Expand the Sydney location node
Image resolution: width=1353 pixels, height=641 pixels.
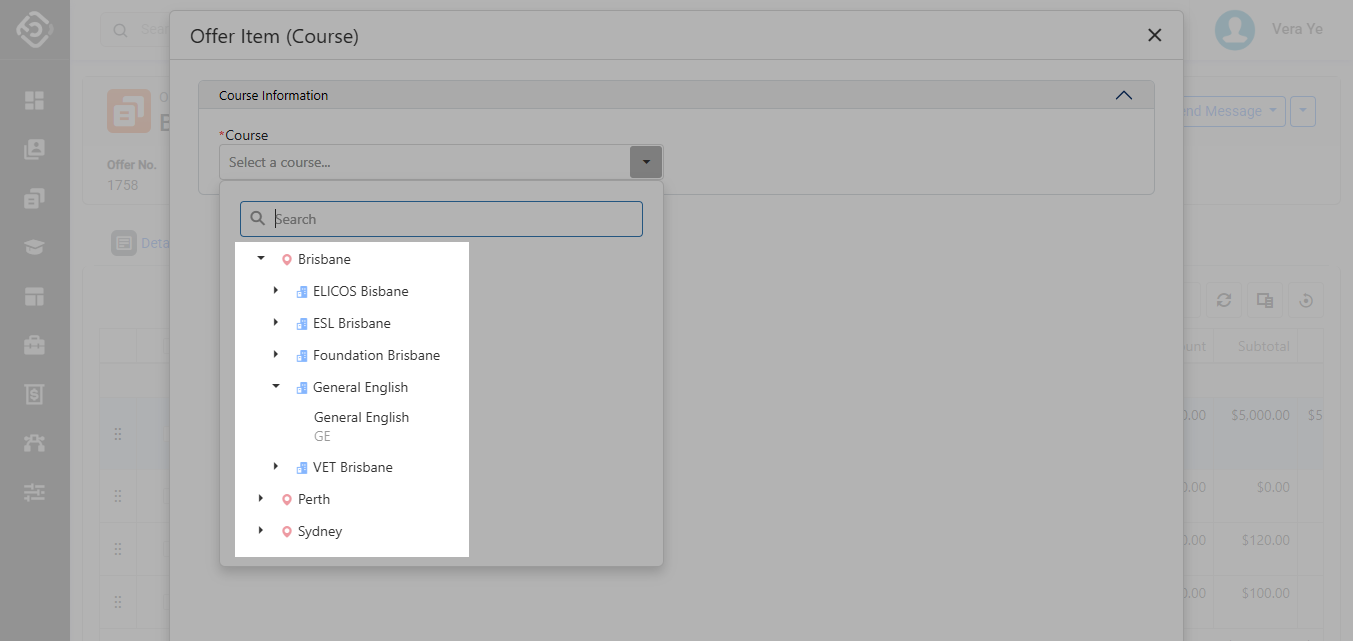(261, 530)
